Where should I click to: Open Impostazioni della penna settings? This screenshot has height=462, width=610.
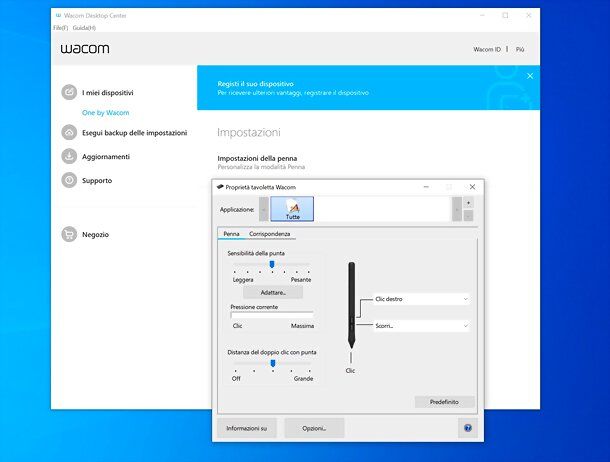257,158
